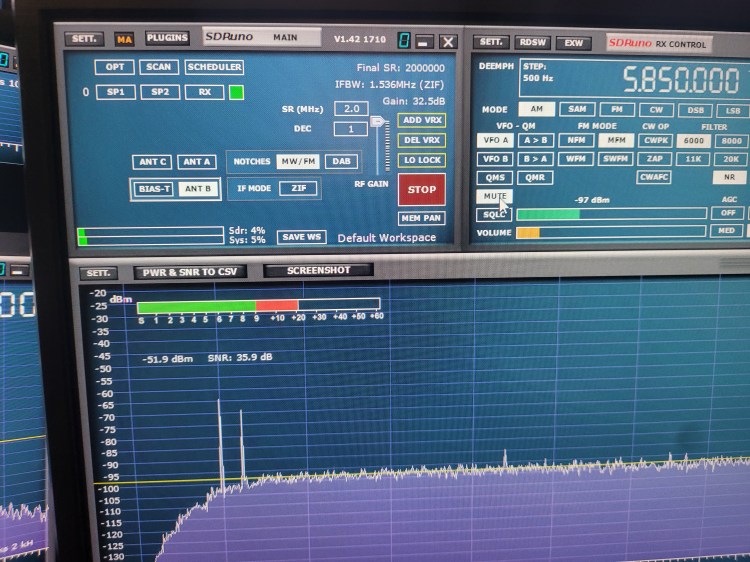Select DSB mode
750x562 pixels.
point(695,110)
